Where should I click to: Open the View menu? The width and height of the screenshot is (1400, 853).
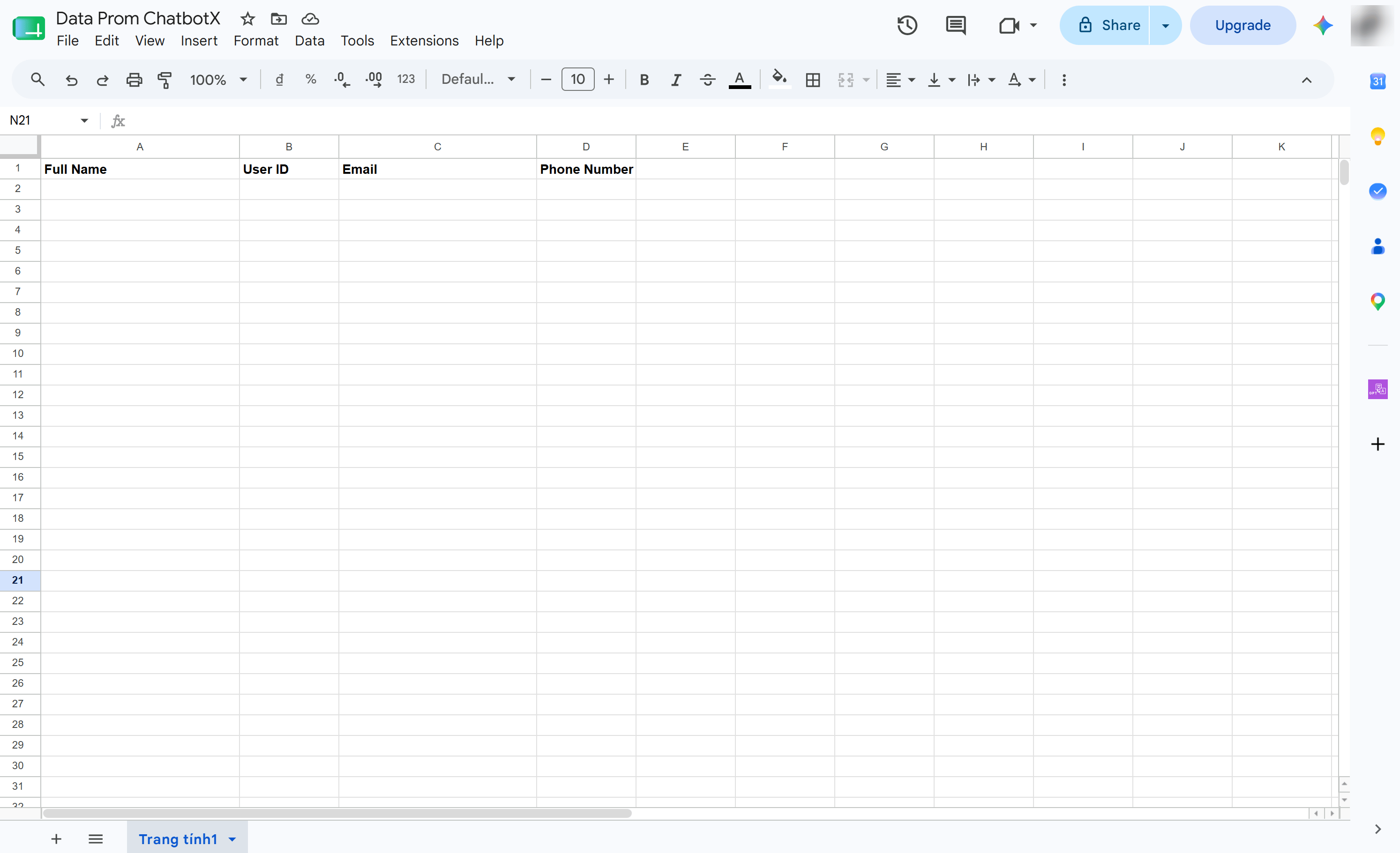tap(150, 41)
